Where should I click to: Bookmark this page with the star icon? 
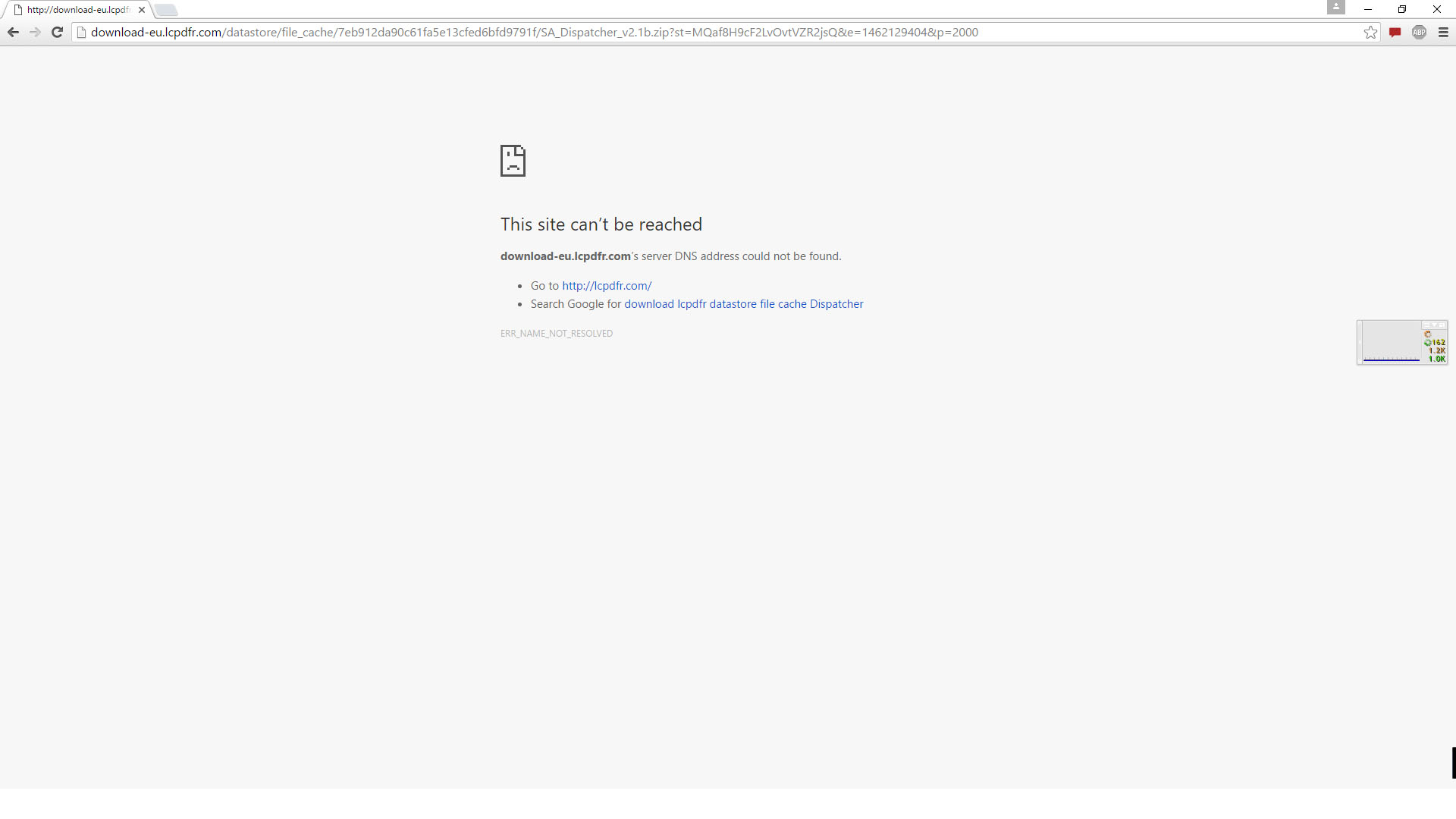pyautogui.click(x=1370, y=32)
